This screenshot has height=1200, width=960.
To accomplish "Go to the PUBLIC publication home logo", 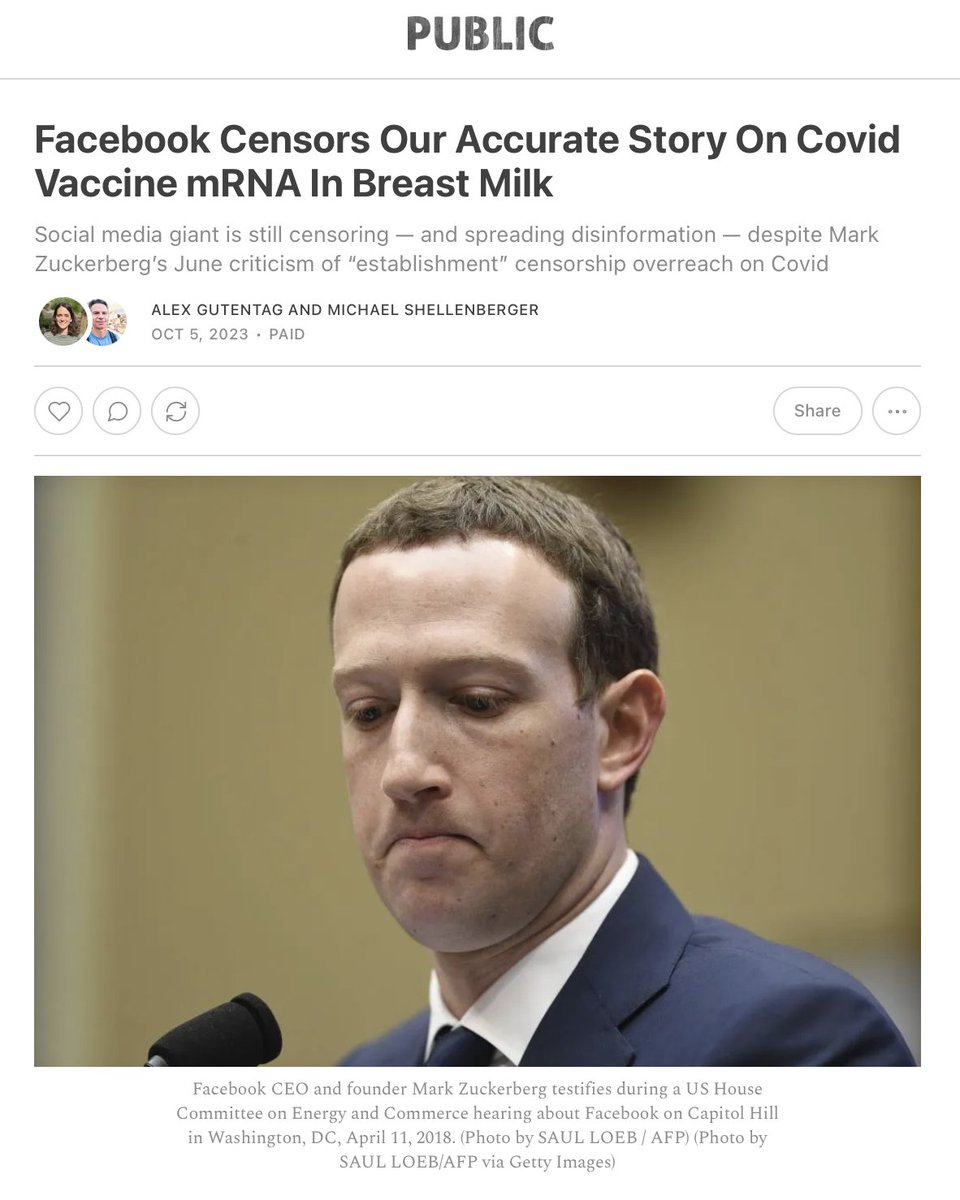I will click(x=480, y=35).
